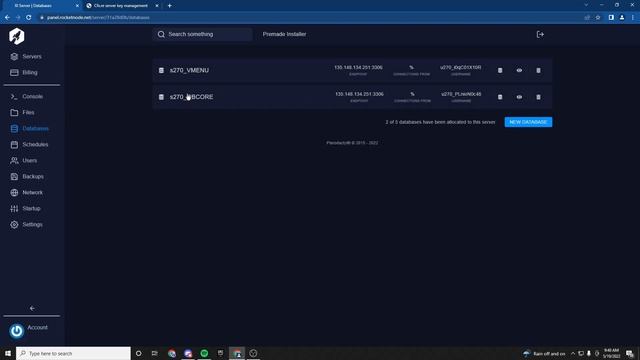
Task: Focus the Search something field
Action: pos(203,34)
